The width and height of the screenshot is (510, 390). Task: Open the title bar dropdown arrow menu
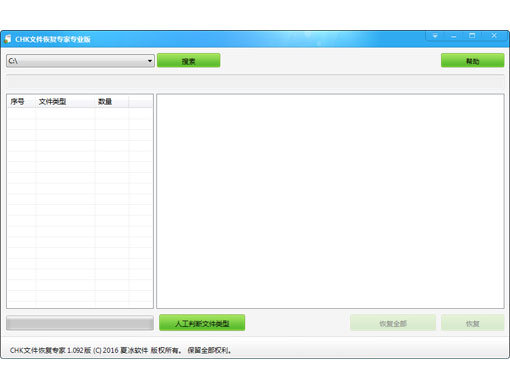click(435, 36)
